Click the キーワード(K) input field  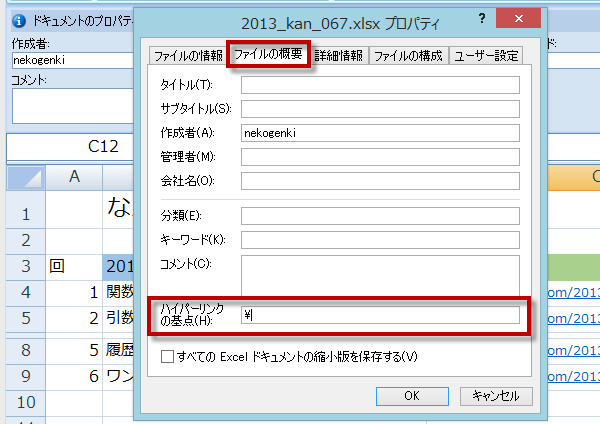(x=380, y=240)
